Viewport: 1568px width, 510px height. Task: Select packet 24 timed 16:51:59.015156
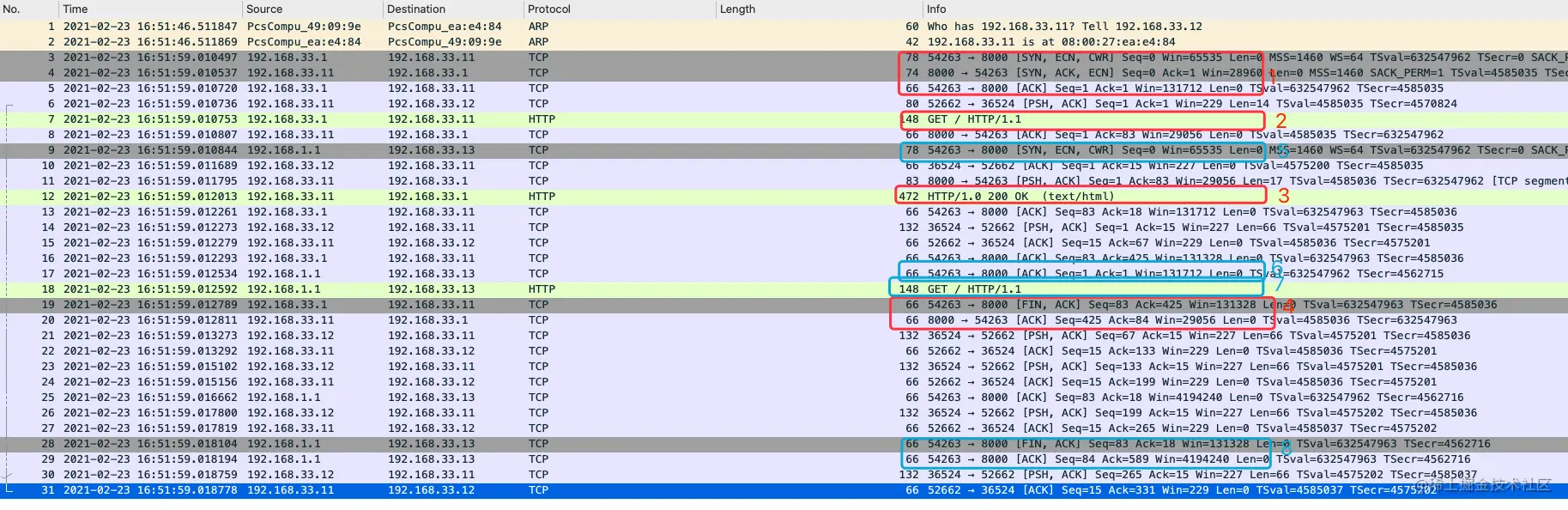784,382
